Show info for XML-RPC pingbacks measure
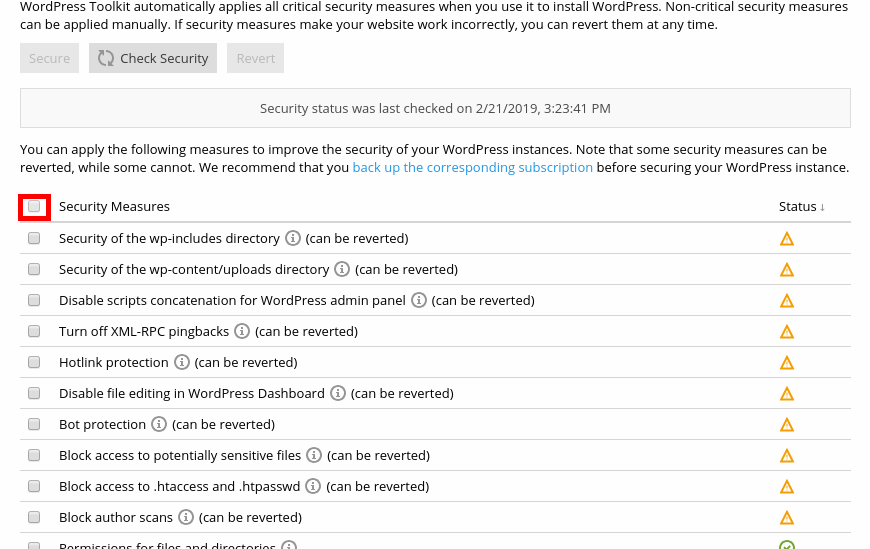 point(242,331)
